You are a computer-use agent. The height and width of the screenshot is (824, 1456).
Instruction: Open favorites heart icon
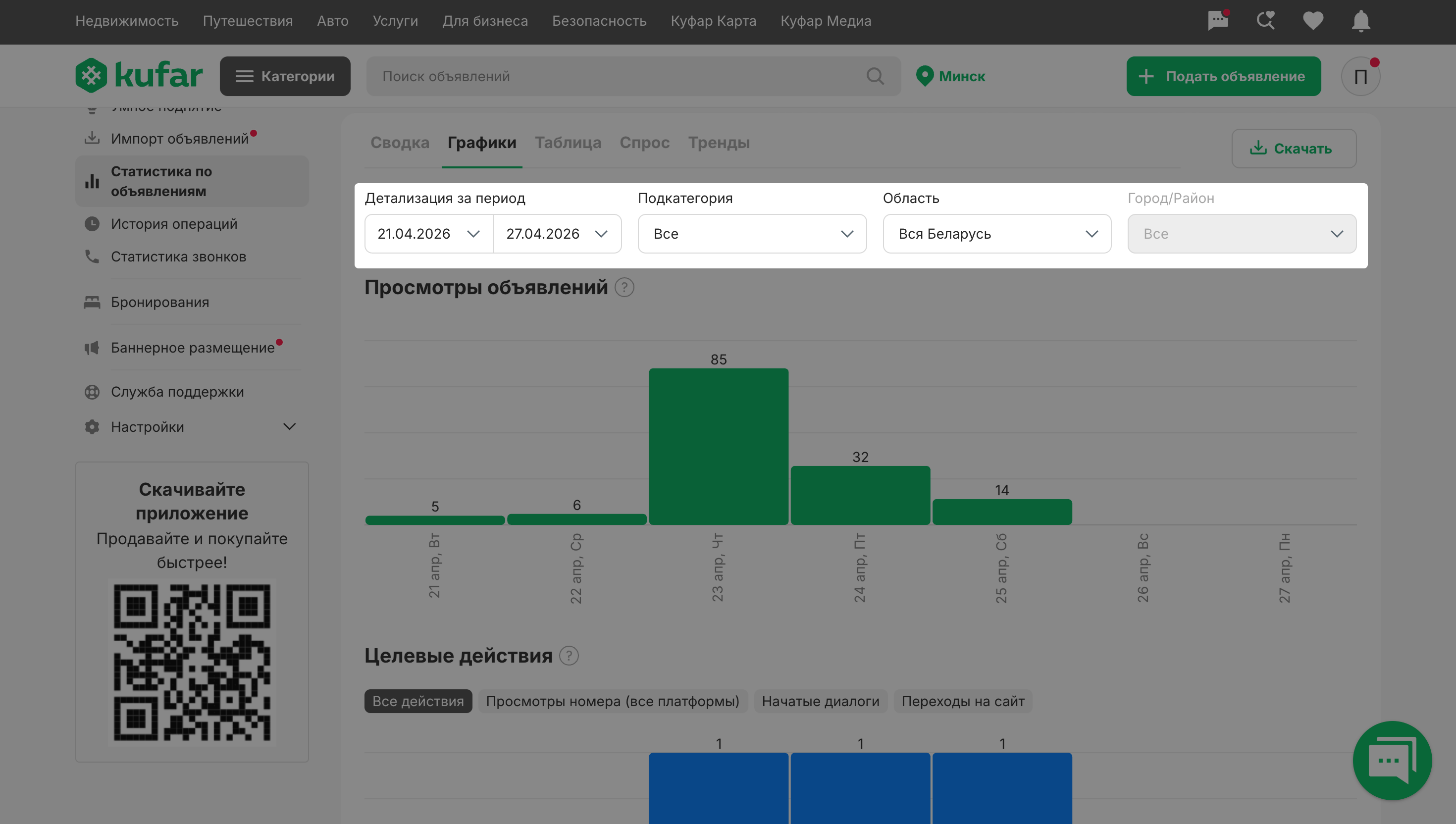(x=1313, y=21)
